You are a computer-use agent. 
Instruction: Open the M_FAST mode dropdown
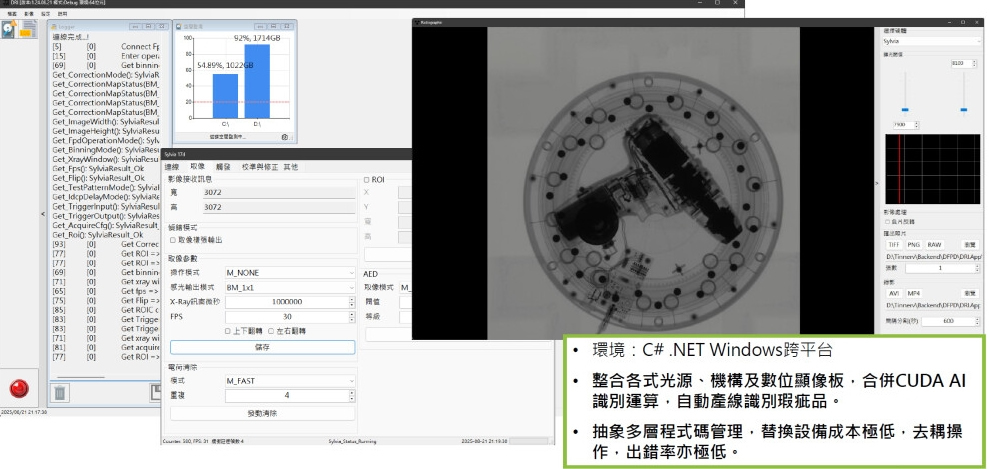point(289,381)
